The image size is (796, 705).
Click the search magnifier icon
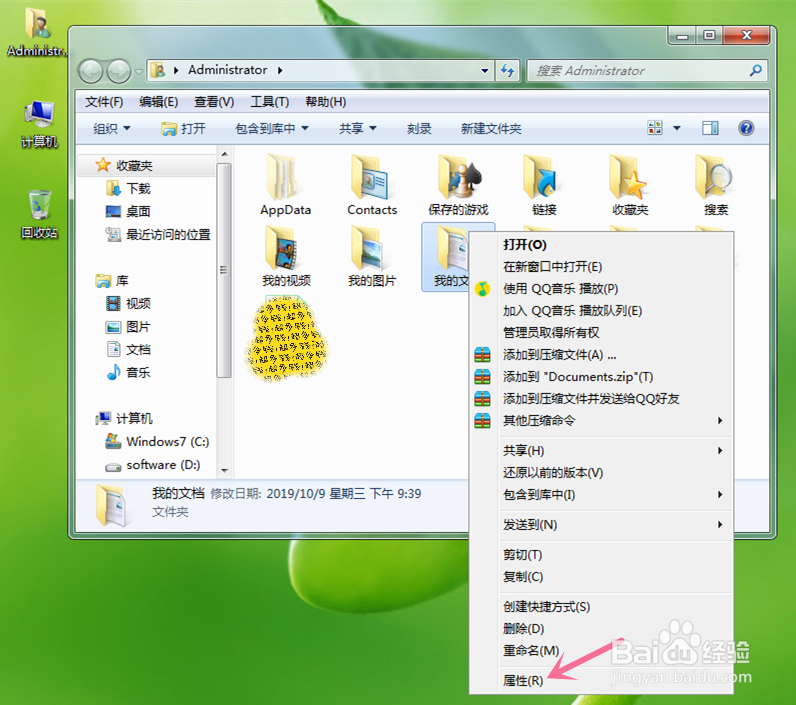pyautogui.click(x=755, y=71)
